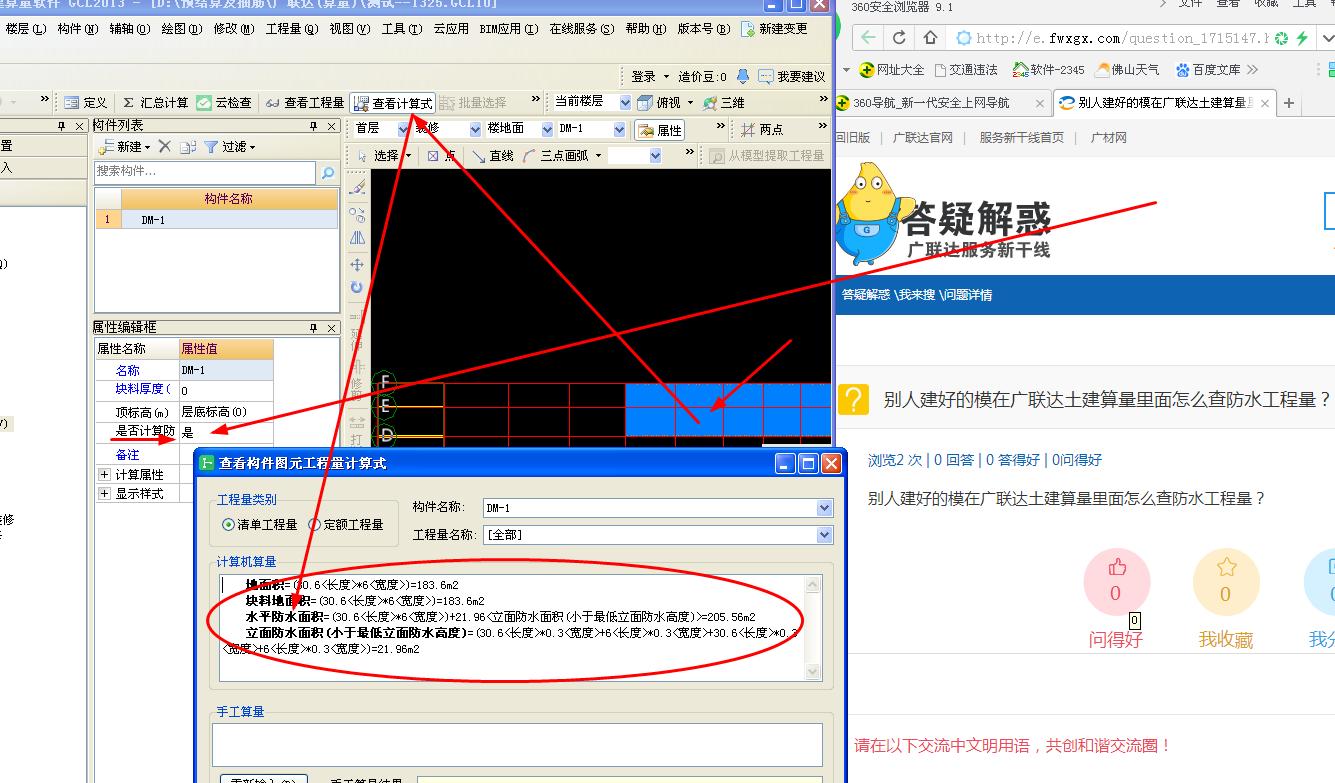Screen dimensions: 1335x783
Task: Click the 手工算量 text area
Action: 517,745
